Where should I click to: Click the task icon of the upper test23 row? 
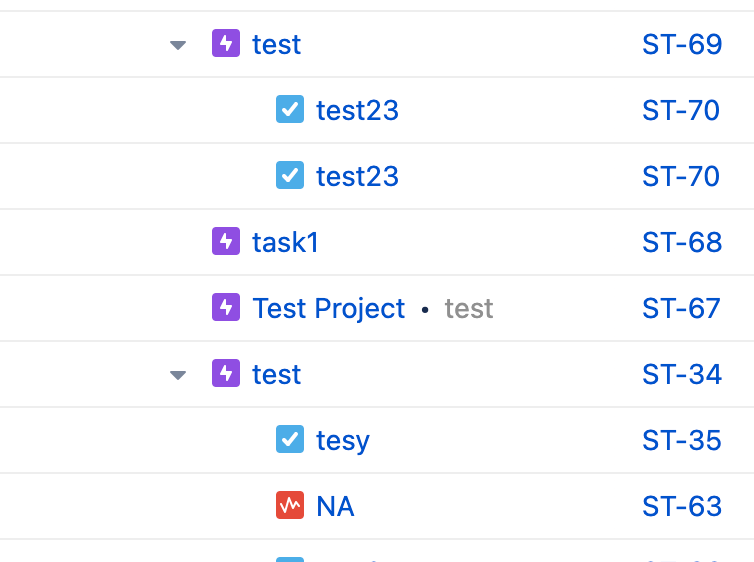[290, 110]
